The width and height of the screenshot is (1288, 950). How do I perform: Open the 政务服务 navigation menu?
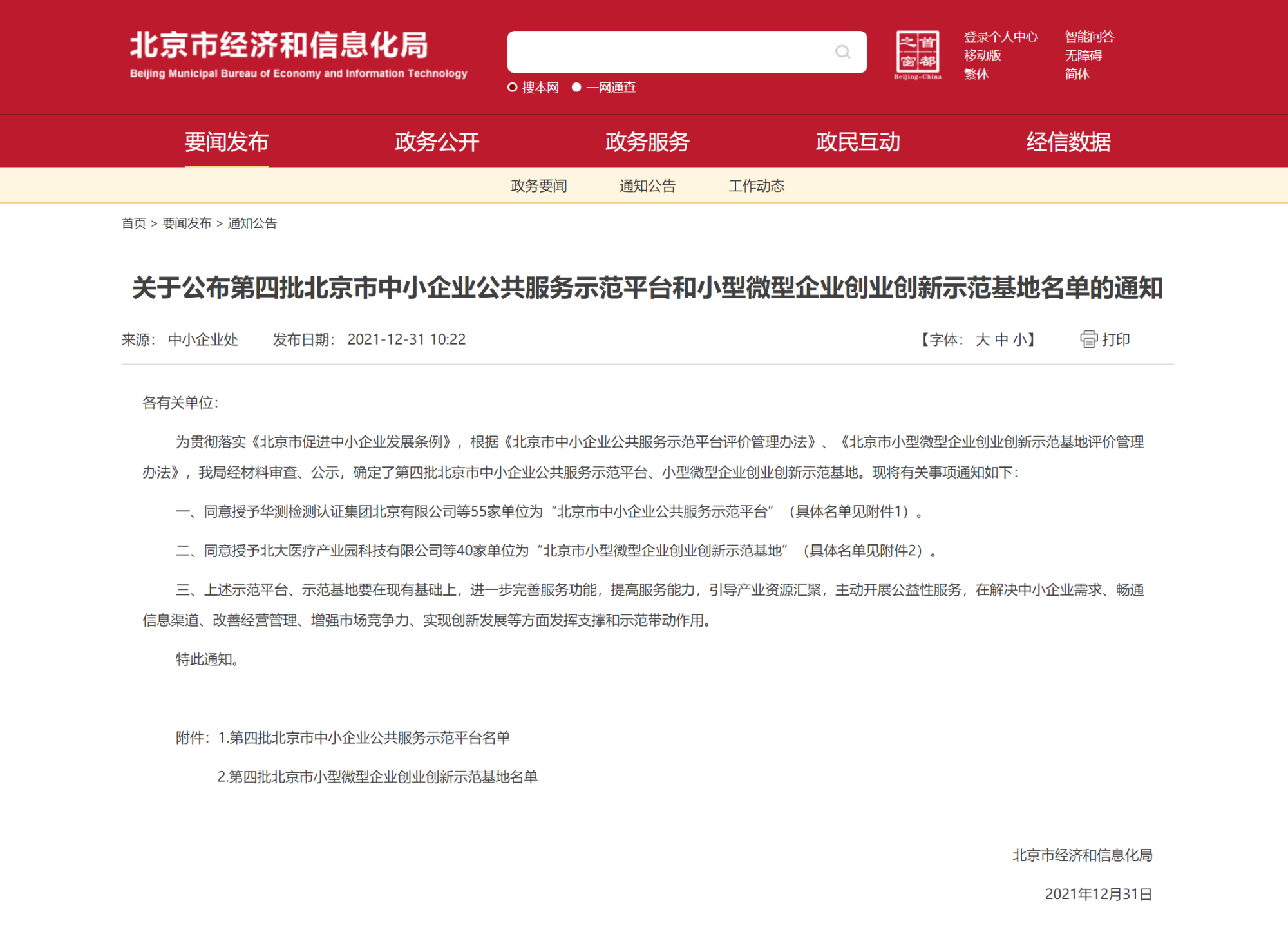click(x=647, y=142)
